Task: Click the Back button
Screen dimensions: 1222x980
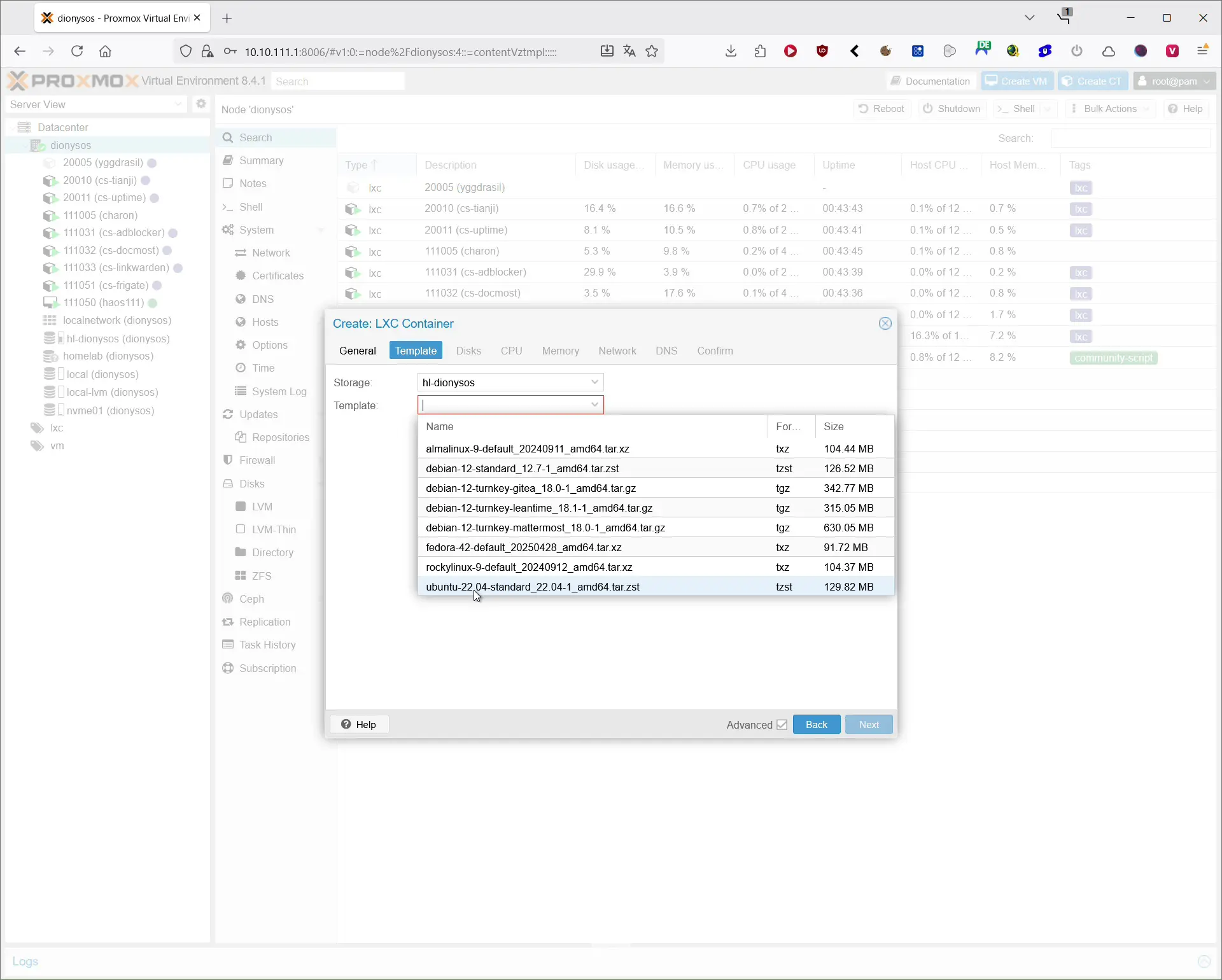Action: 816,725
